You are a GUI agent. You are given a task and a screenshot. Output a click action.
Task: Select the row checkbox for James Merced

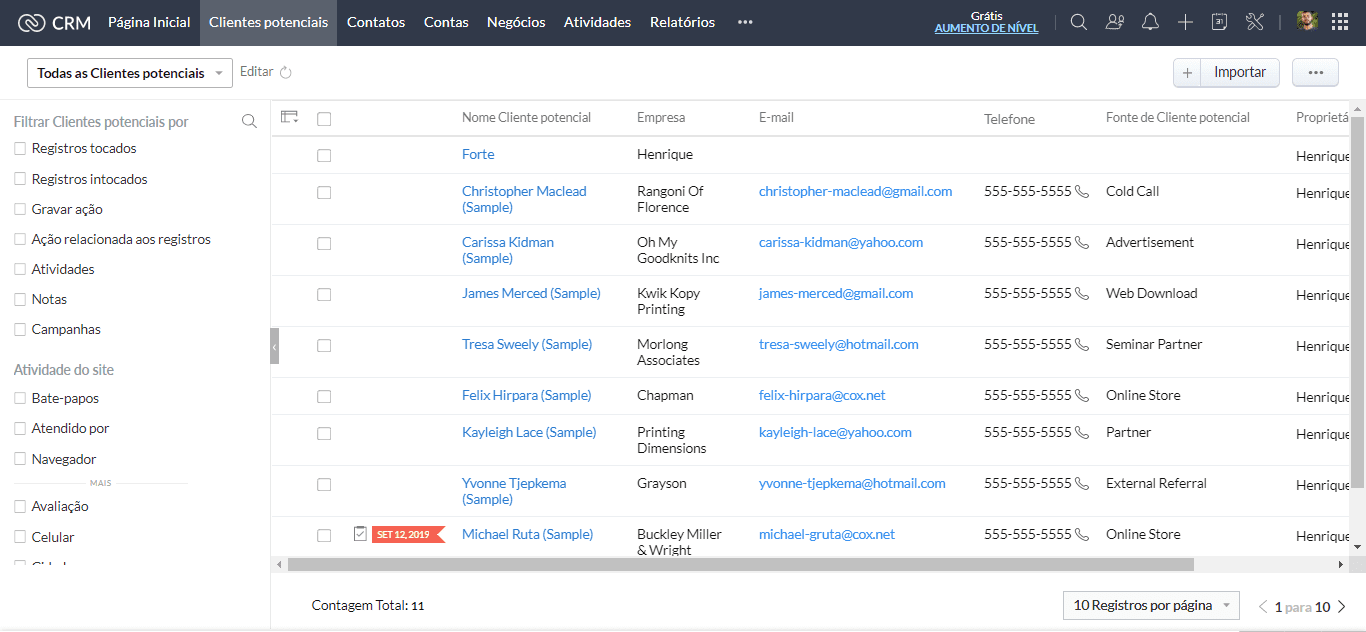(324, 294)
